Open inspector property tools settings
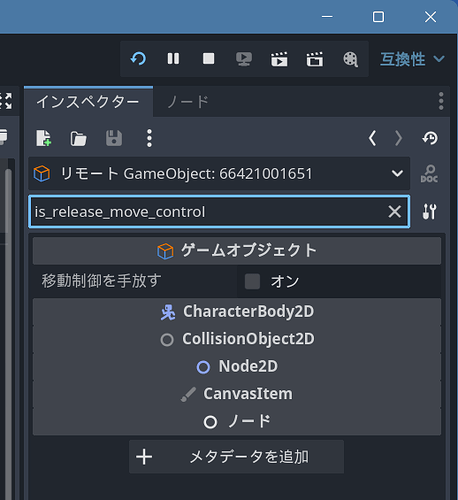Viewport: 458px width, 500px height. (429, 212)
